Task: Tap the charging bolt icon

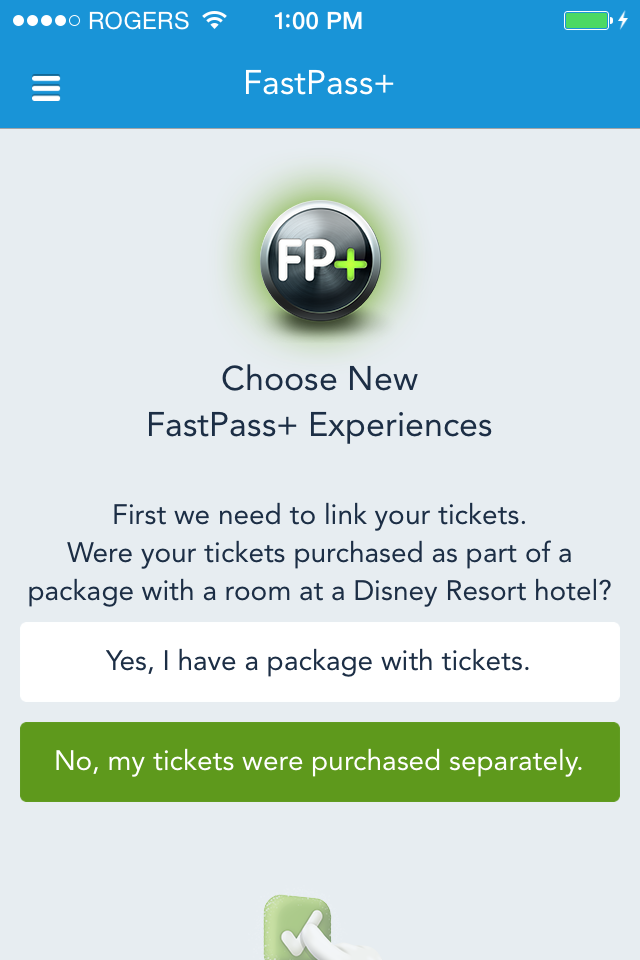Action: [x=622, y=20]
